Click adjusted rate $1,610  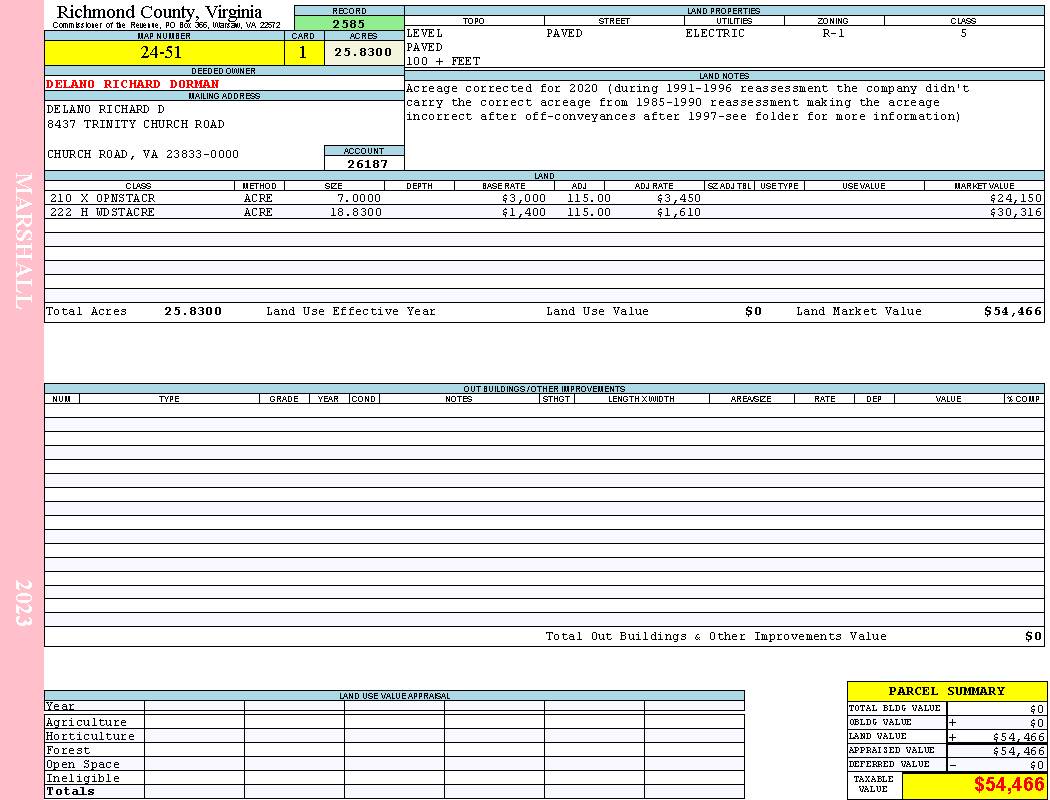(x=679, y=213)
